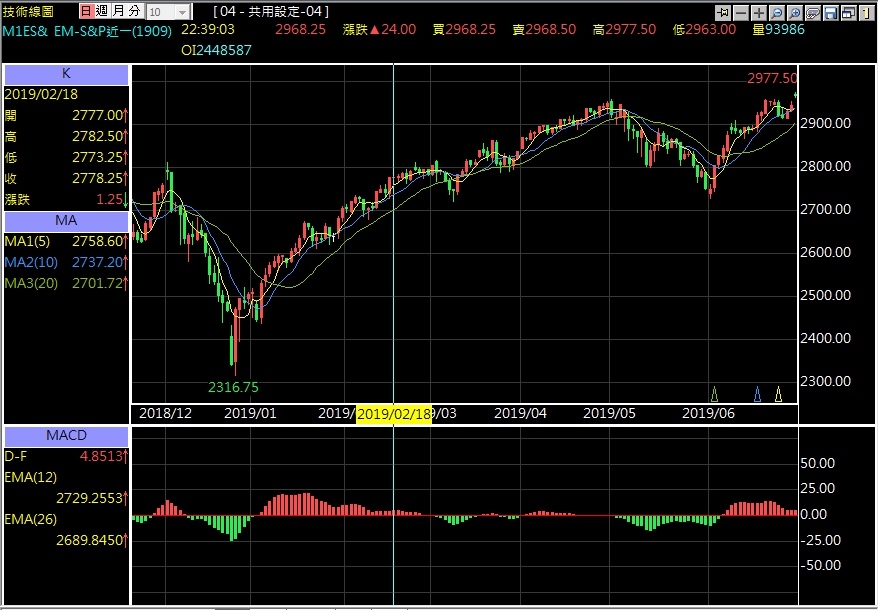The height and width of the screenshot is (610, 878).
Task: Select the 日 daily period toggle
Action: pyautogui.click(x=86, y=11)
